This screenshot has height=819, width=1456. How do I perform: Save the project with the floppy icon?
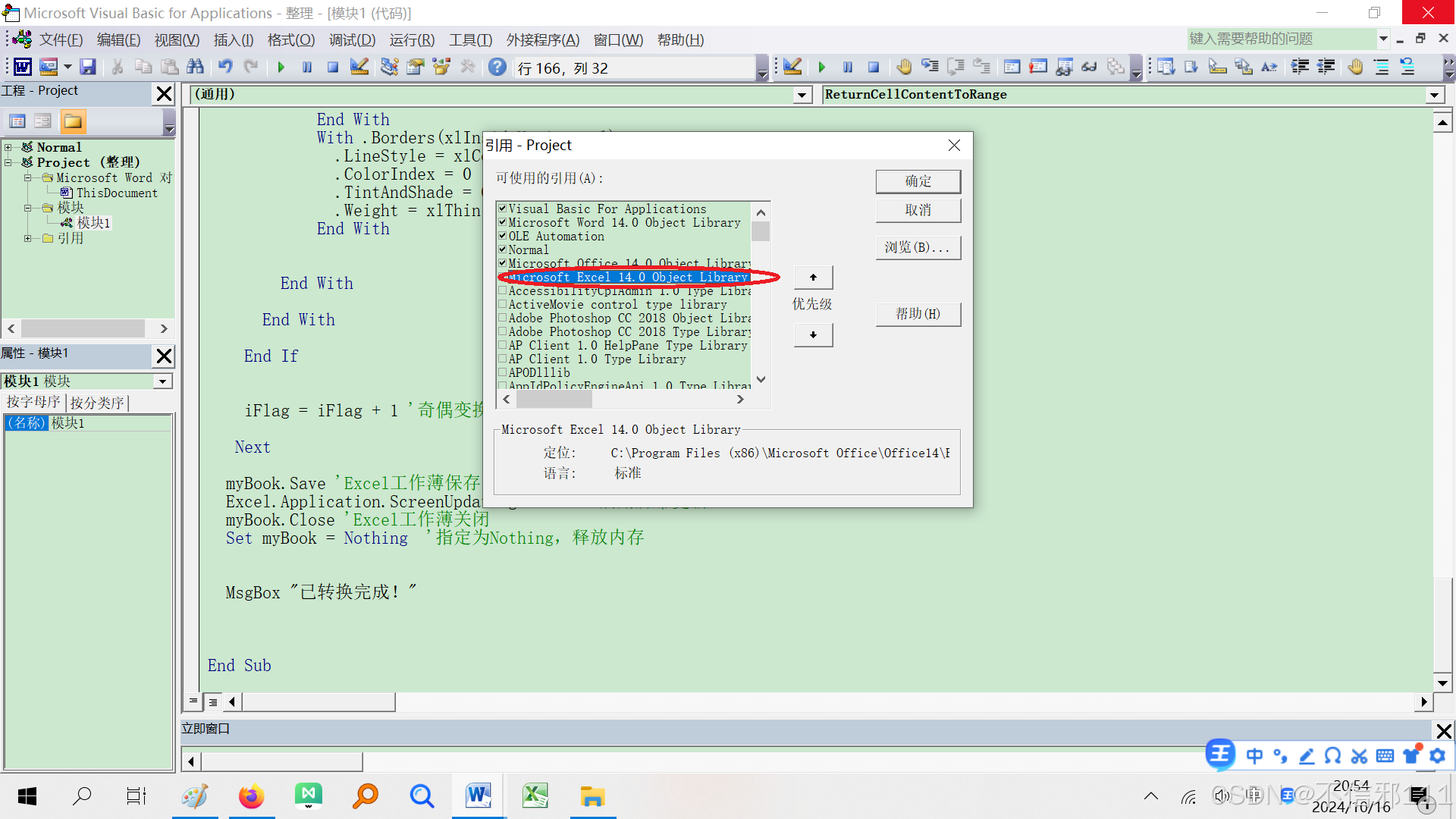(x=88, y=67)
